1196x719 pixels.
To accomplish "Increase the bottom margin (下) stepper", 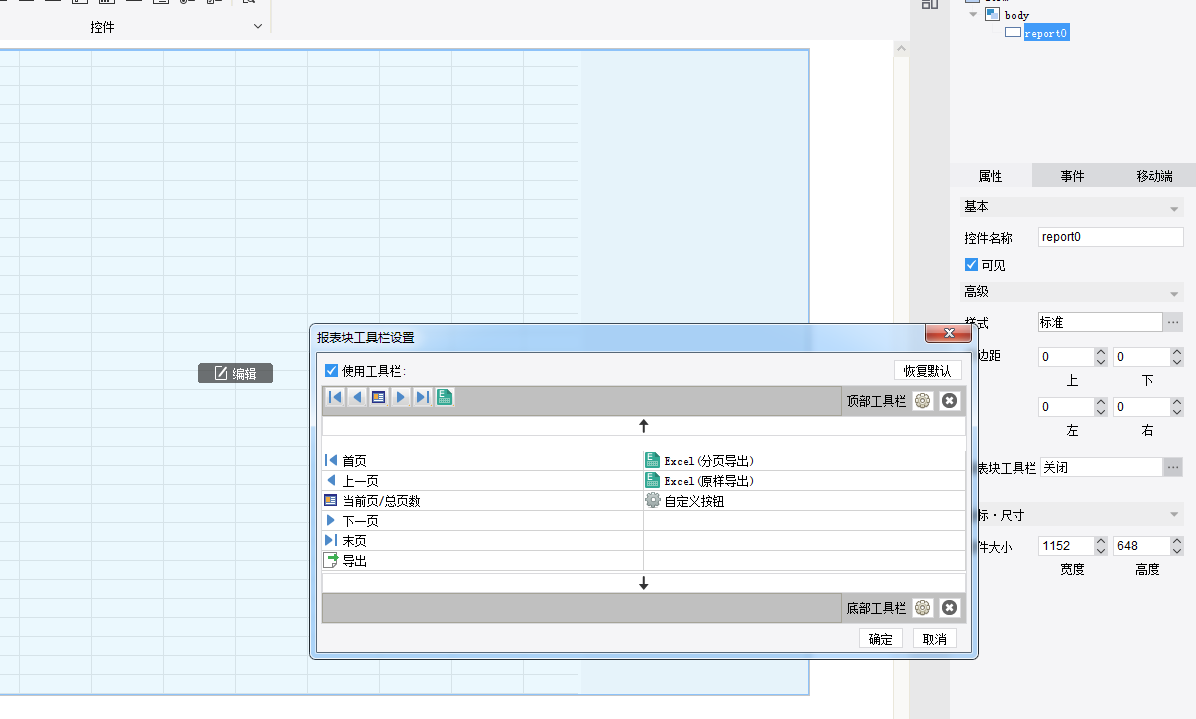I will pos(1177,352).
